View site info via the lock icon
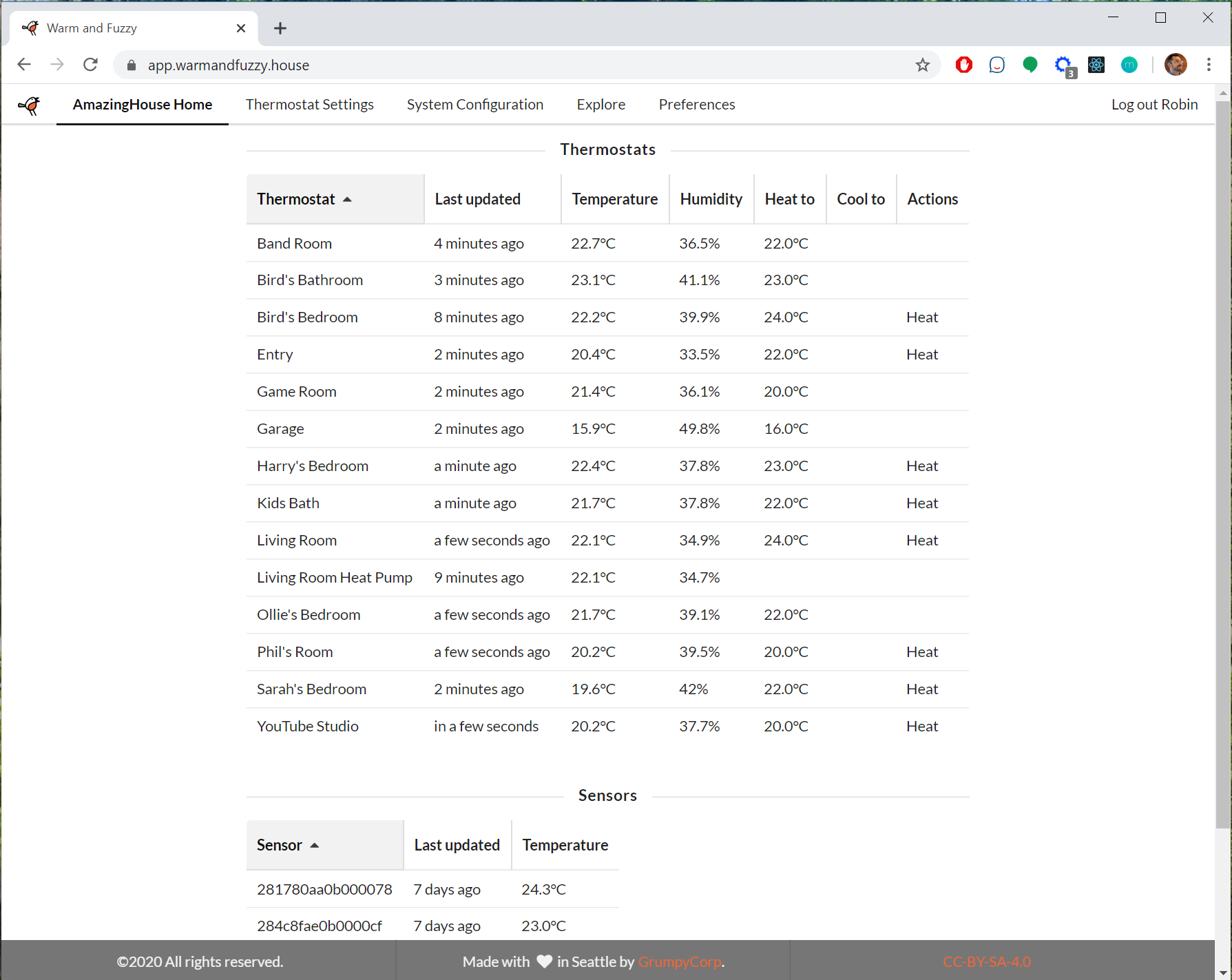Viewport: 1232px width, 980px height. pyautogui.click(x=132, y=65)
